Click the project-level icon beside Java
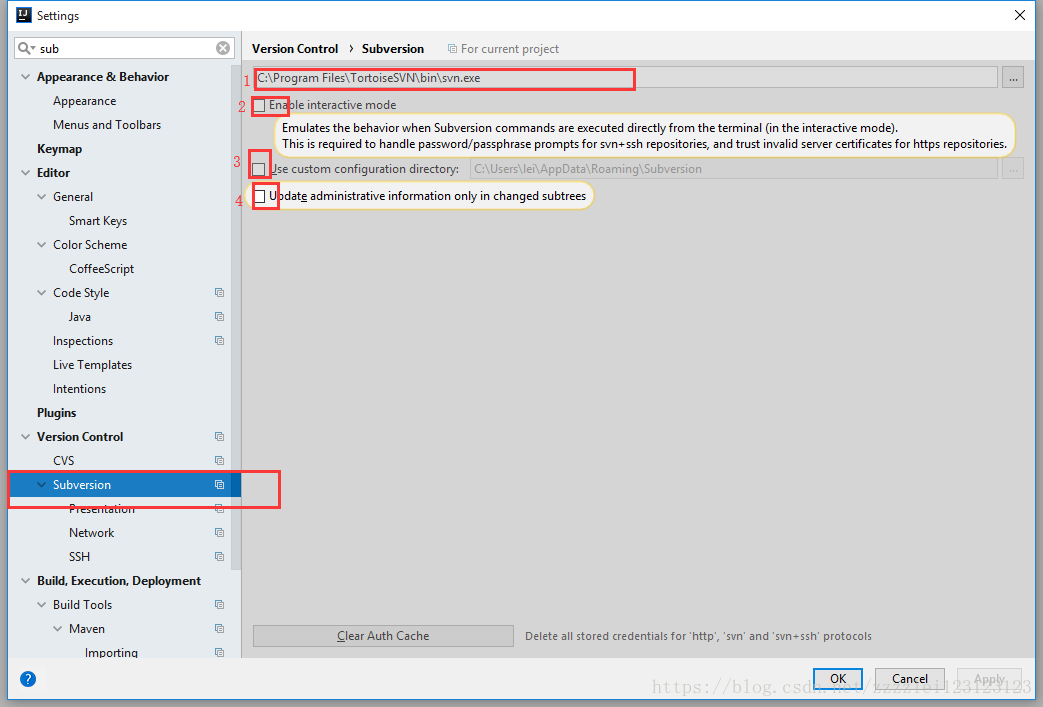The height and width of the screenshot is (707, 1043). [220, 317]
